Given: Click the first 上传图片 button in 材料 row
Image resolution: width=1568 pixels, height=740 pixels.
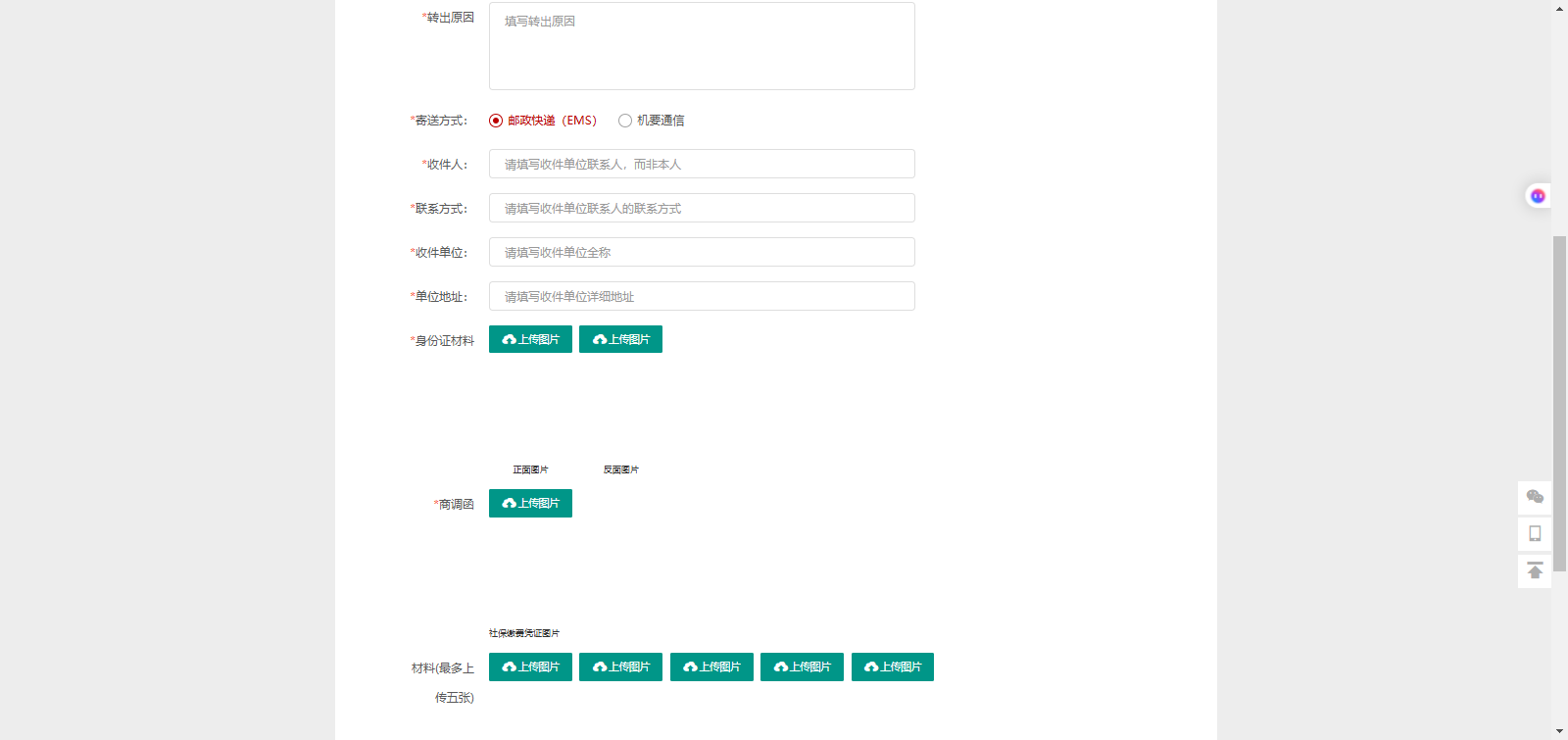Looking at the screenshot, I should coord(530,666).
